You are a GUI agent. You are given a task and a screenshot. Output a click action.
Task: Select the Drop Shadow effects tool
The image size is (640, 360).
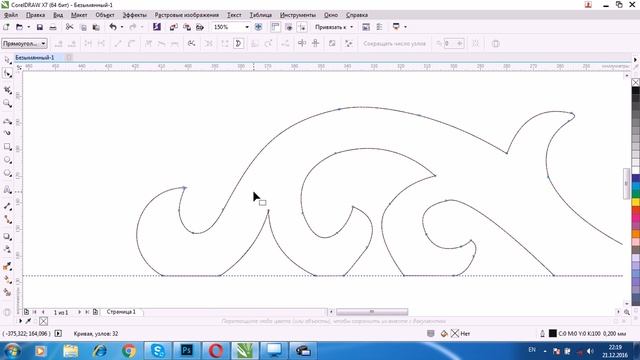tap(7, 236)
